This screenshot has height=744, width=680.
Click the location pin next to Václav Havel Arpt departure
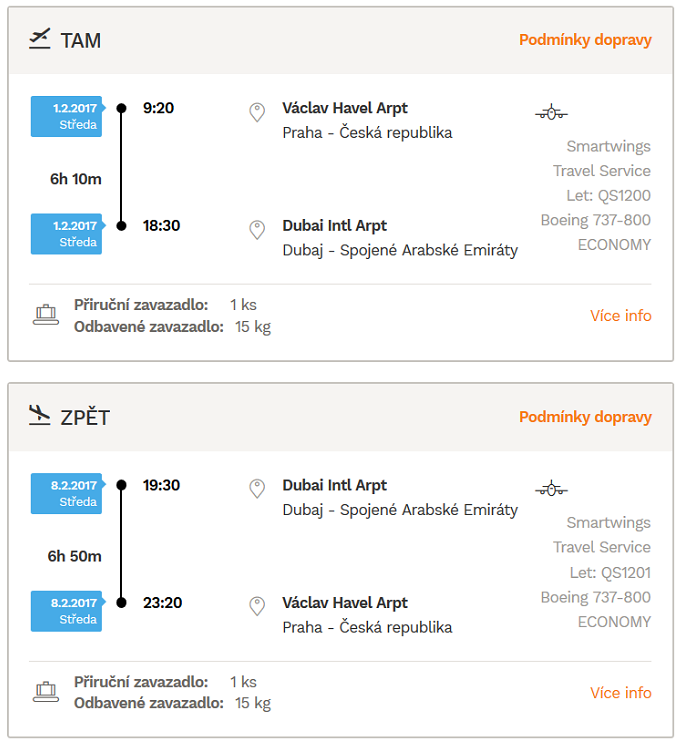257,112
